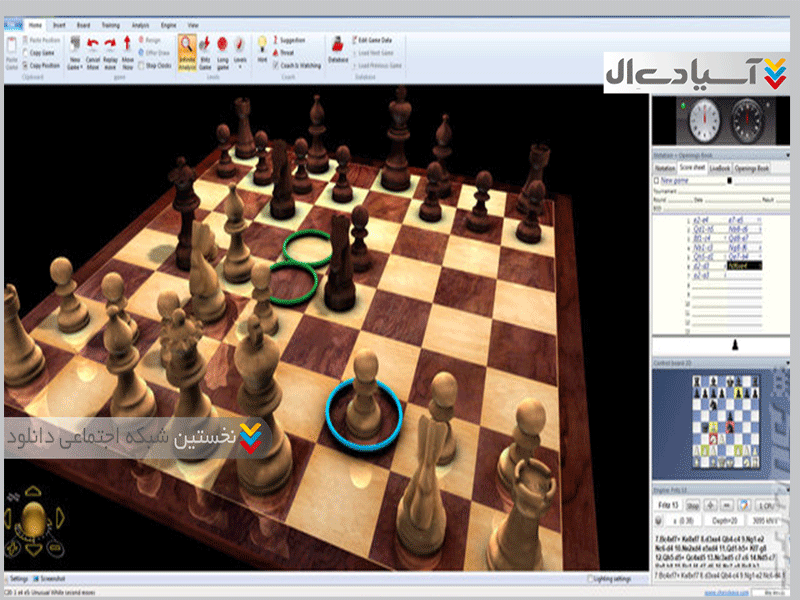Image resolution: width=800 pixels, height=600 pixels.
Task: Open the Database
Action: coord(337,51)
